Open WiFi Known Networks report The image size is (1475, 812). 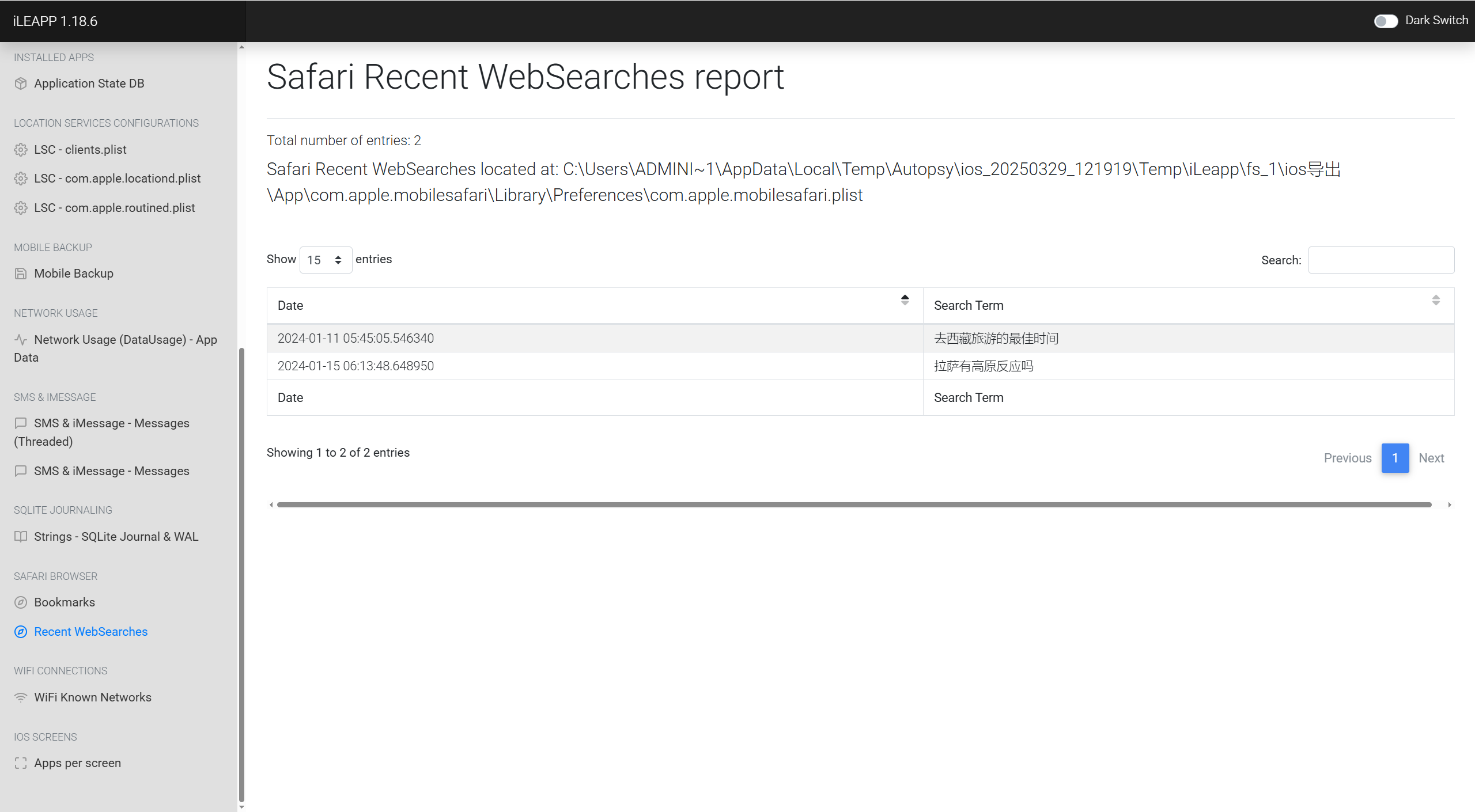93,697
